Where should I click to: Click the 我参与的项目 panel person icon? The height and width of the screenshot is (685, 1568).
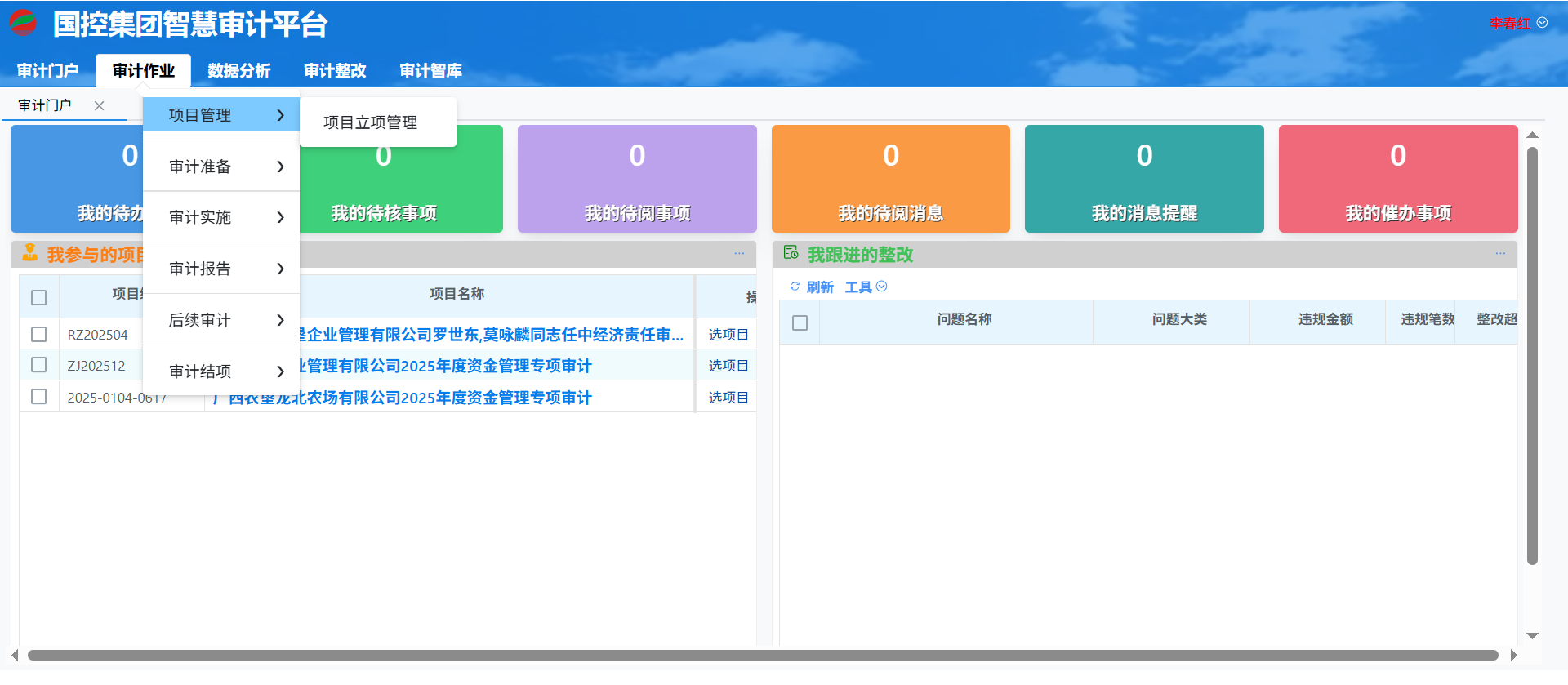(30, 253)
